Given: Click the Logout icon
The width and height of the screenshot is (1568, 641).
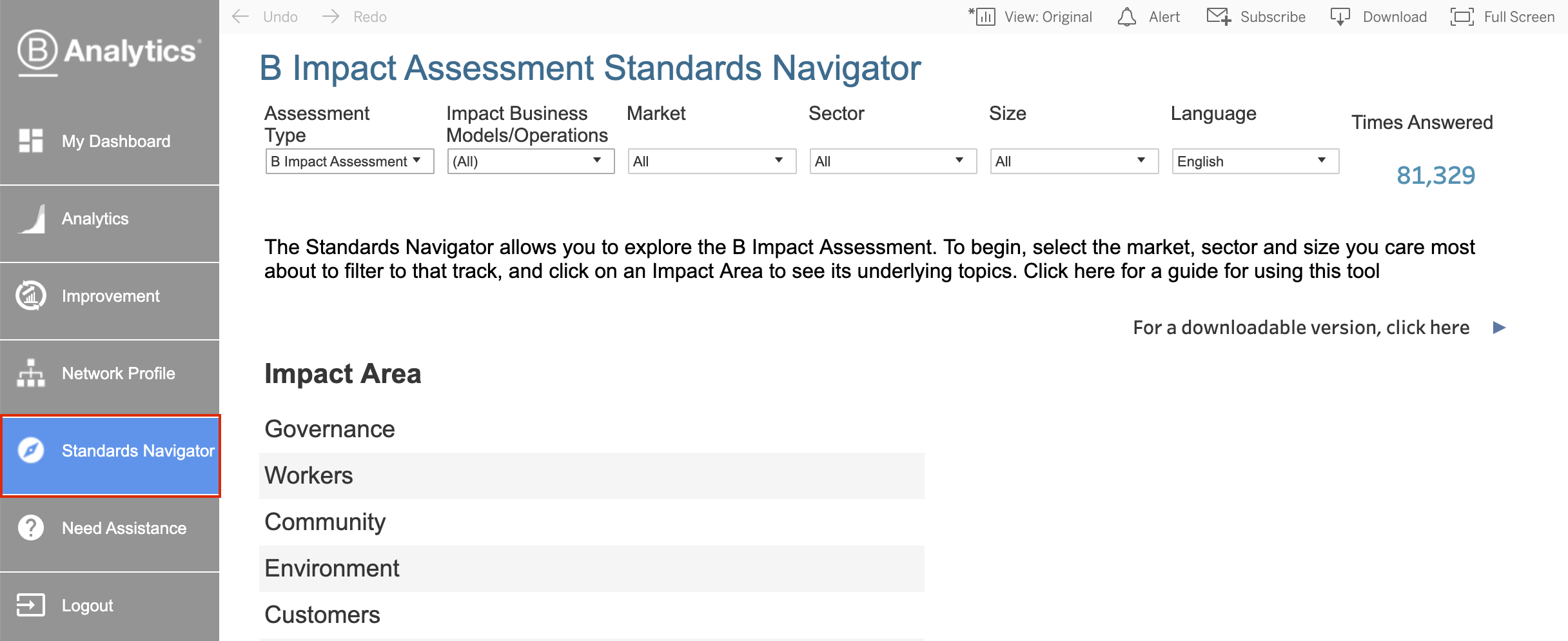Looking at the screenshot, I should (31, 606).
